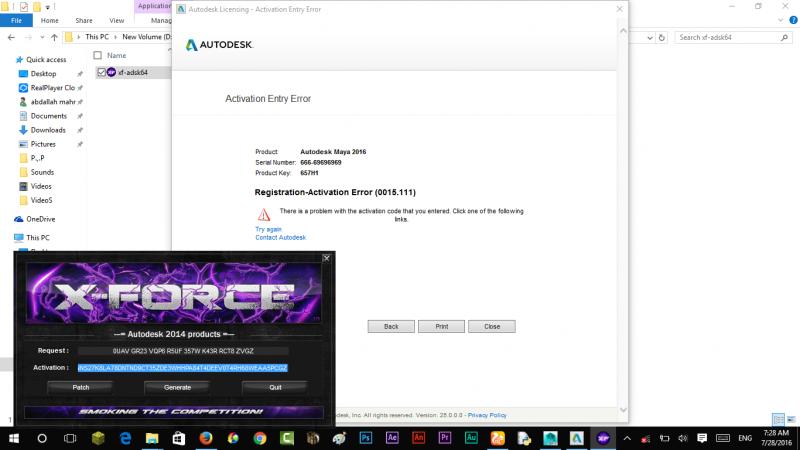Open the Privacy Policy link
Viewport: 800px width, 450px height.
click(487, 415)
